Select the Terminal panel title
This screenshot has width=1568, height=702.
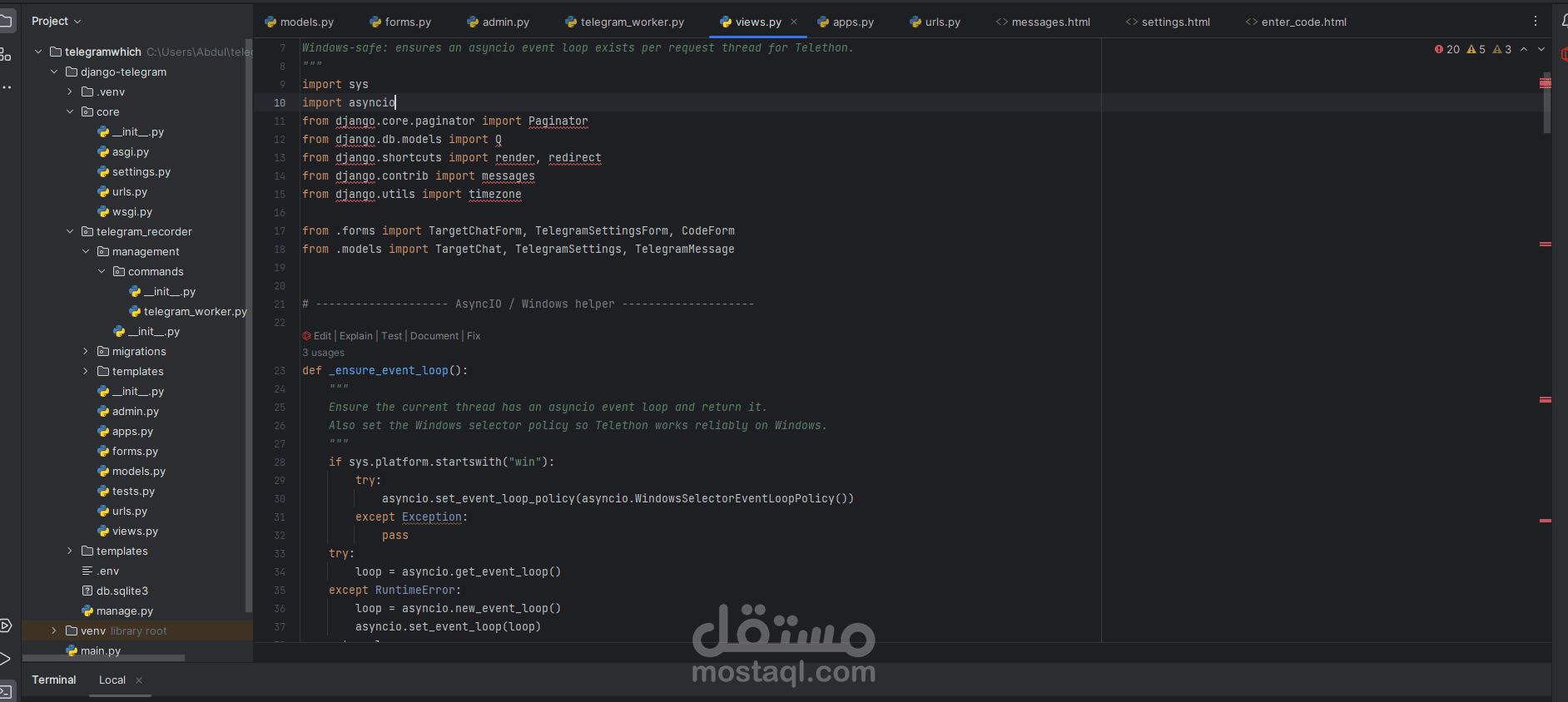pos(54,680)
